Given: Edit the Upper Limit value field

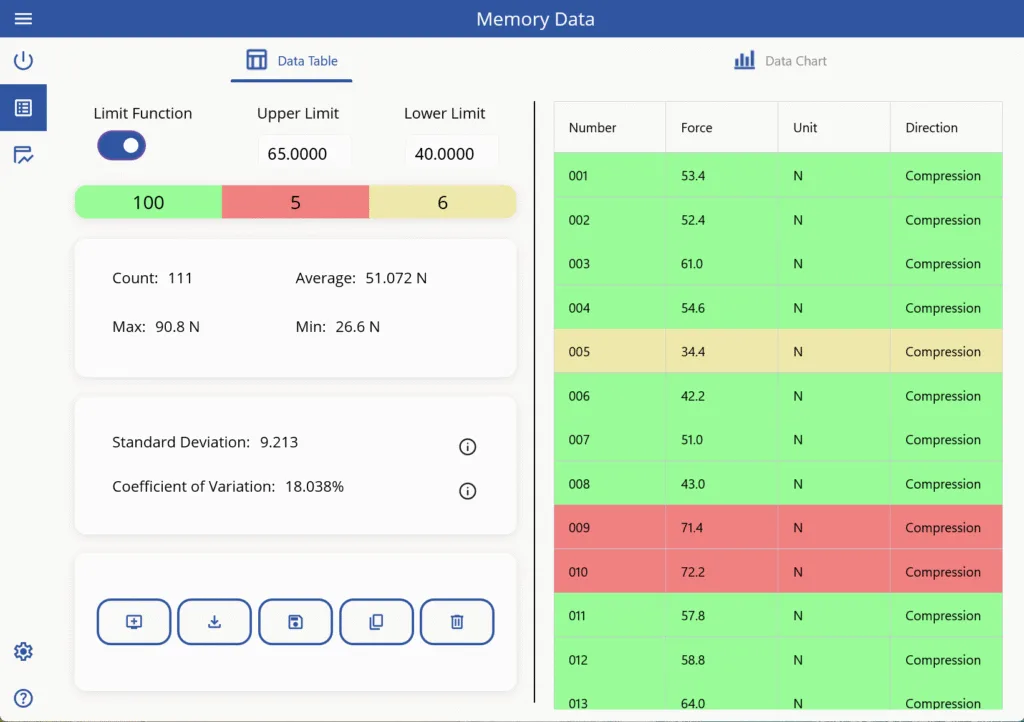Looking at the screenshot, I should point(298,154).
